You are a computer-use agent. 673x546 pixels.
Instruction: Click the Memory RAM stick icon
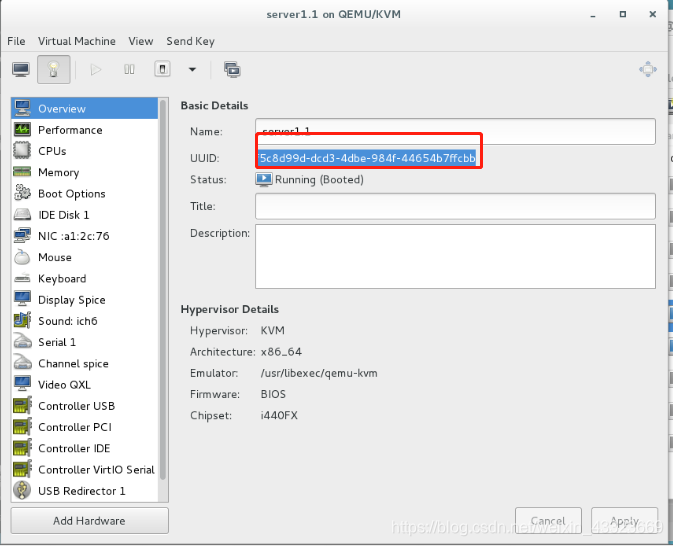[x=22, y=172]
